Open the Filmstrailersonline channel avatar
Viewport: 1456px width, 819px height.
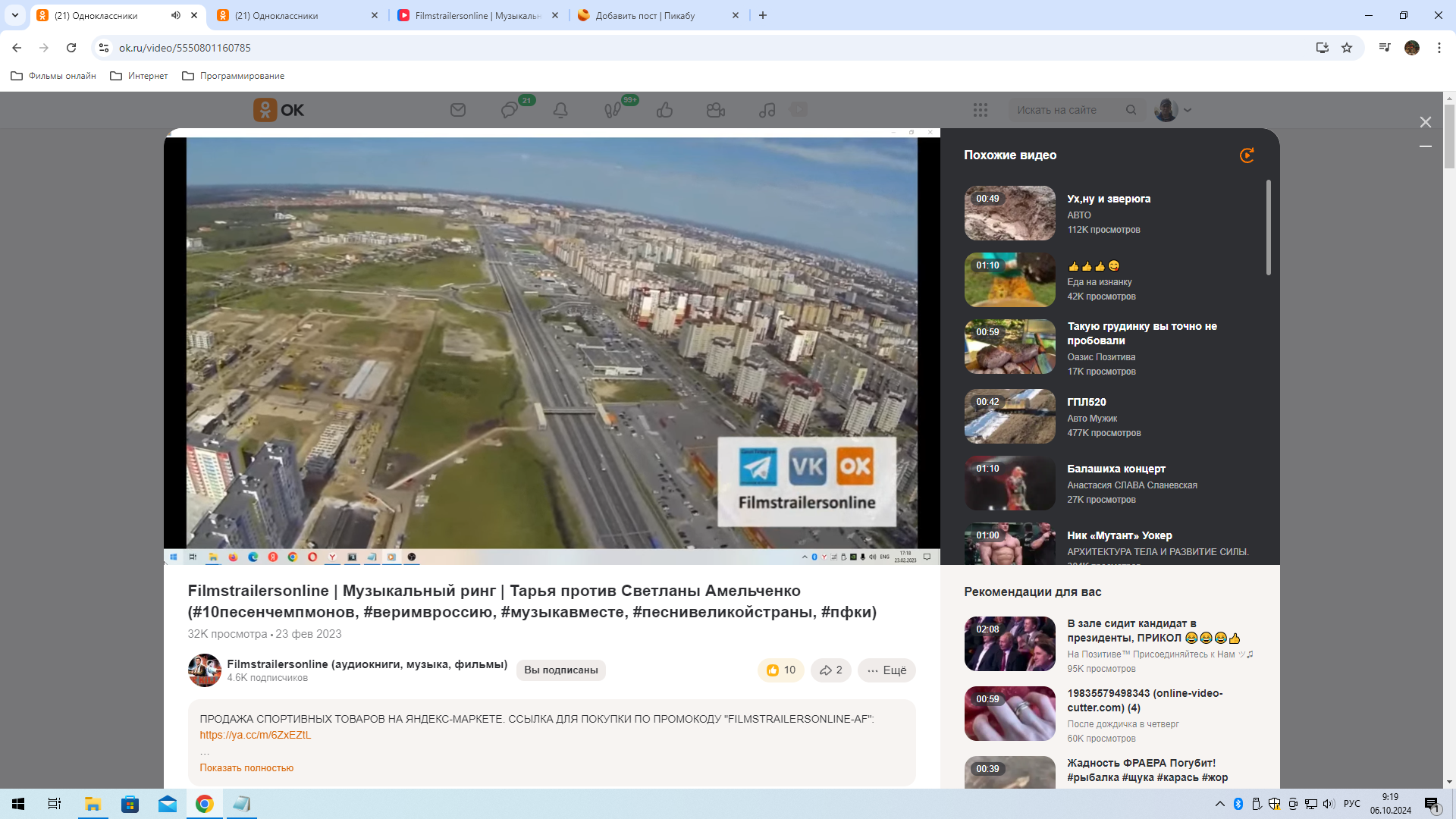click(x=205, y=670)
